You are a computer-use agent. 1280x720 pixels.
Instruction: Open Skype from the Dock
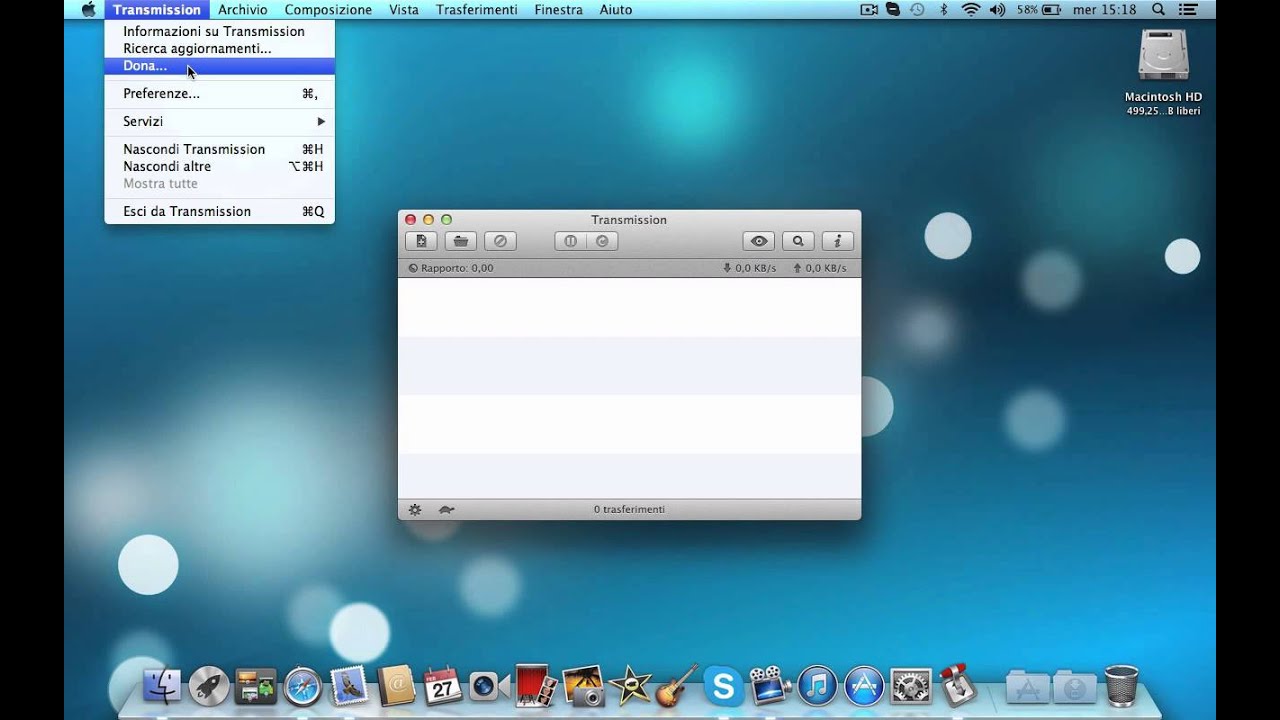pyautogui.click(x=723, y=686)
